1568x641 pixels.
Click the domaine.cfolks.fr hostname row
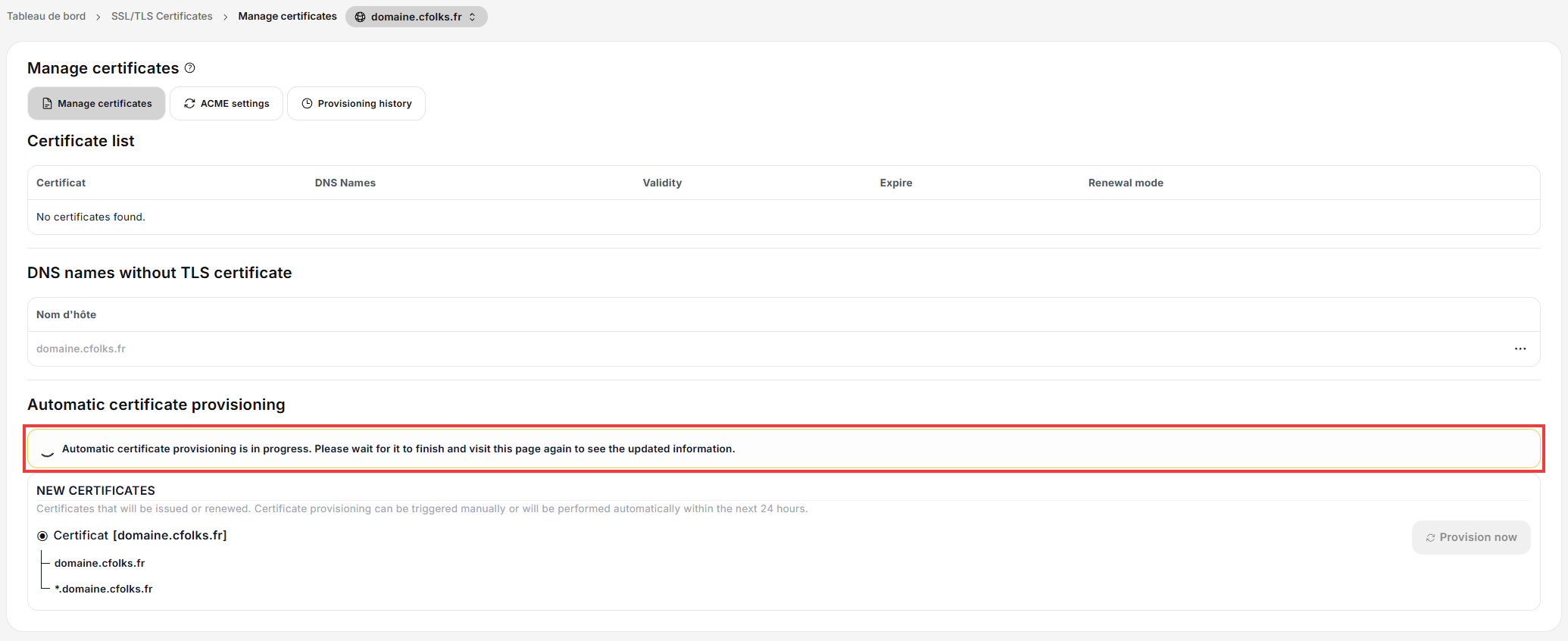click(x=783, y=349)
